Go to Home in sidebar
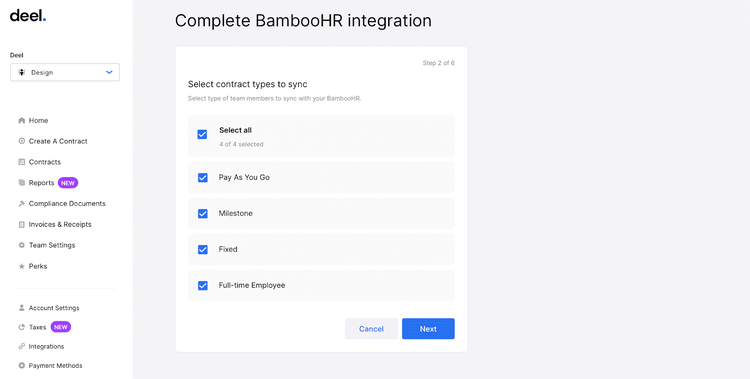Viewport: 750px width, 379px height. click(x=38, y=121)
